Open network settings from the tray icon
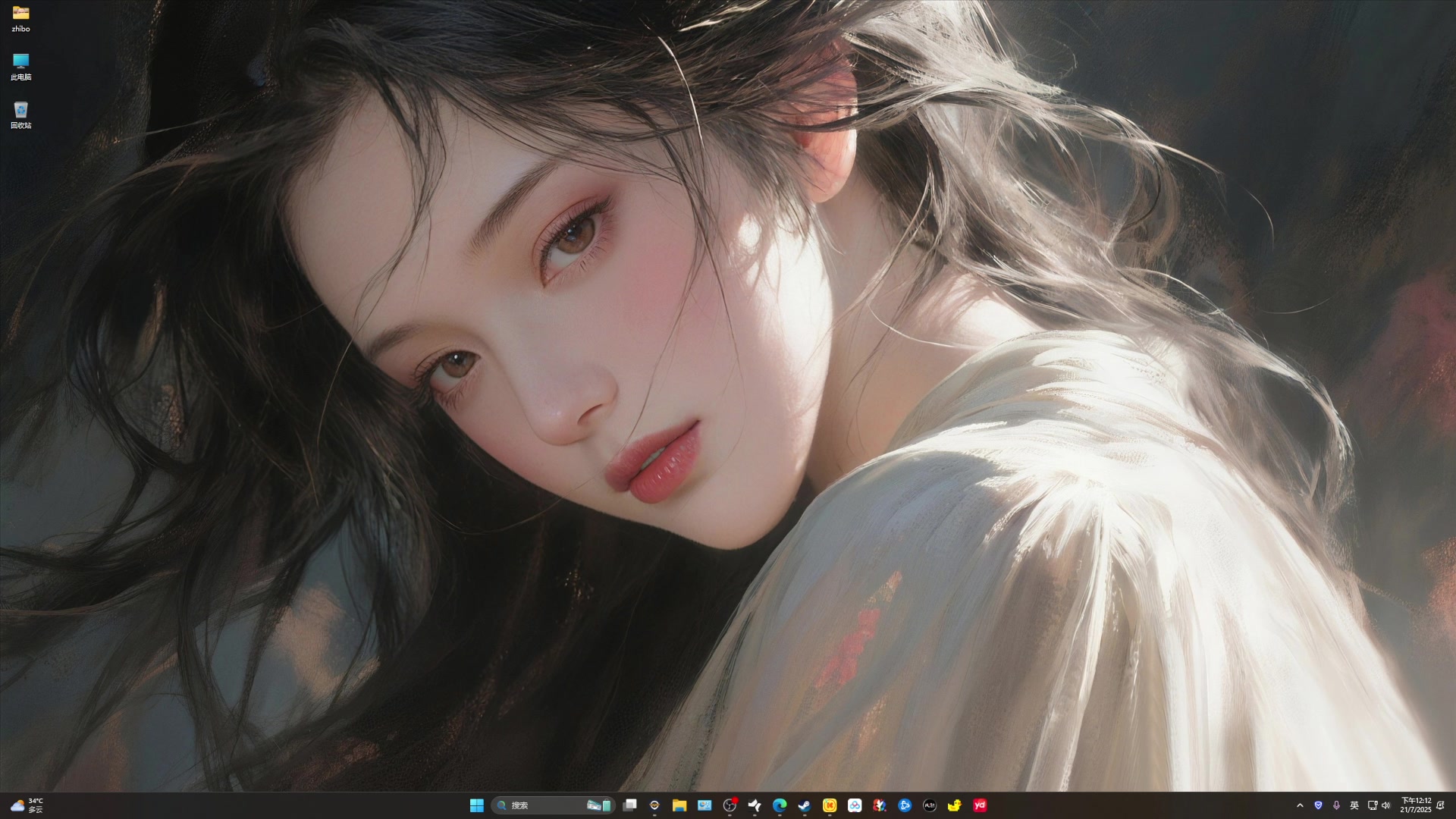Viewport: 1456px width, 819px height. 1373,805
